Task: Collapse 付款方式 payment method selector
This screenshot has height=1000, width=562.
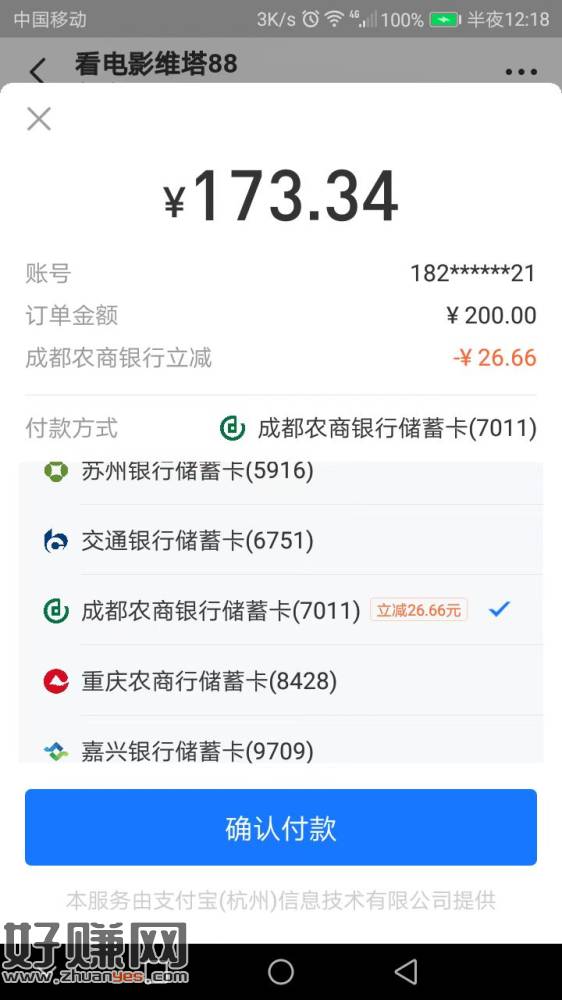Action: (281, 428)
